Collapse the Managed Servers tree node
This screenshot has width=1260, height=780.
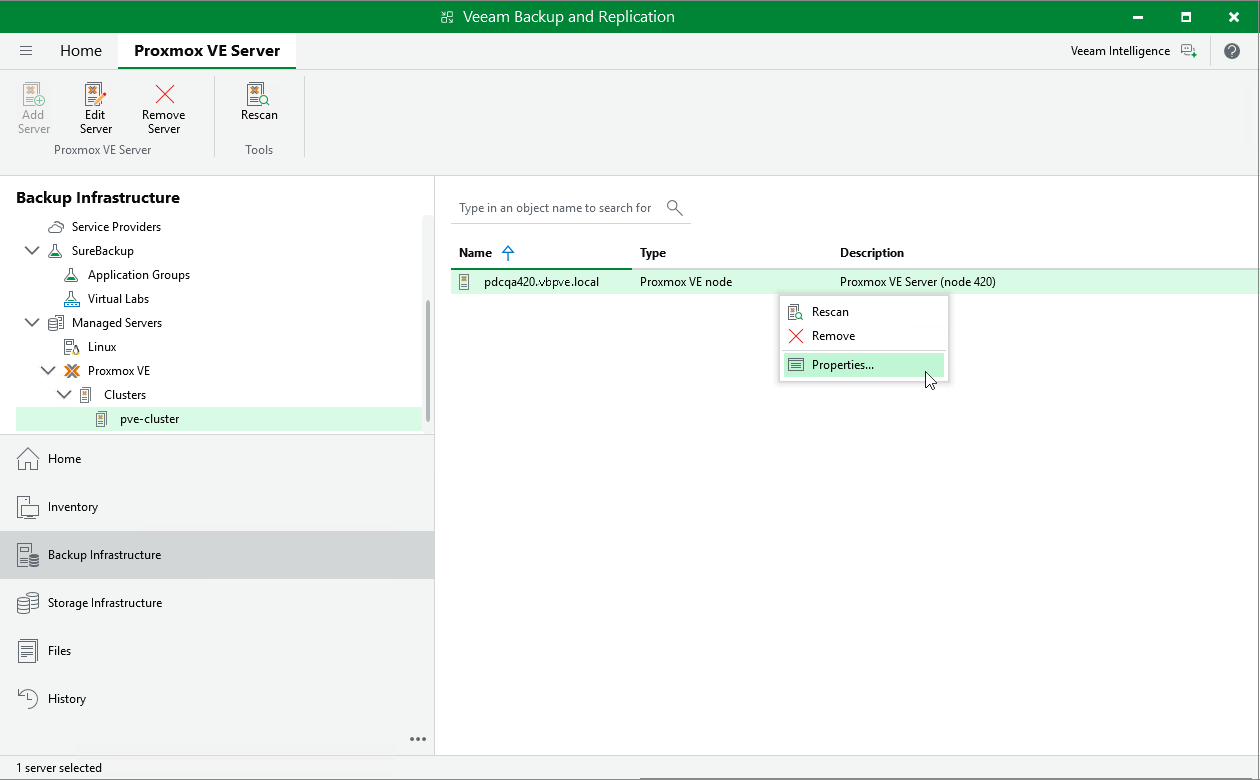[33, 323]
